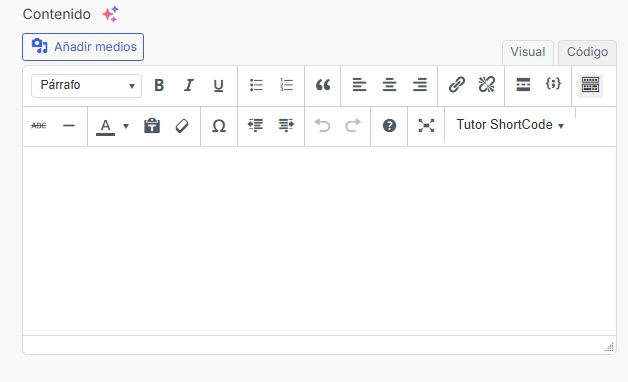The width and height of the screenshot is (628, 382).
Task: Open the Párrafo format dropdown
Action: [x=87, y=85]
